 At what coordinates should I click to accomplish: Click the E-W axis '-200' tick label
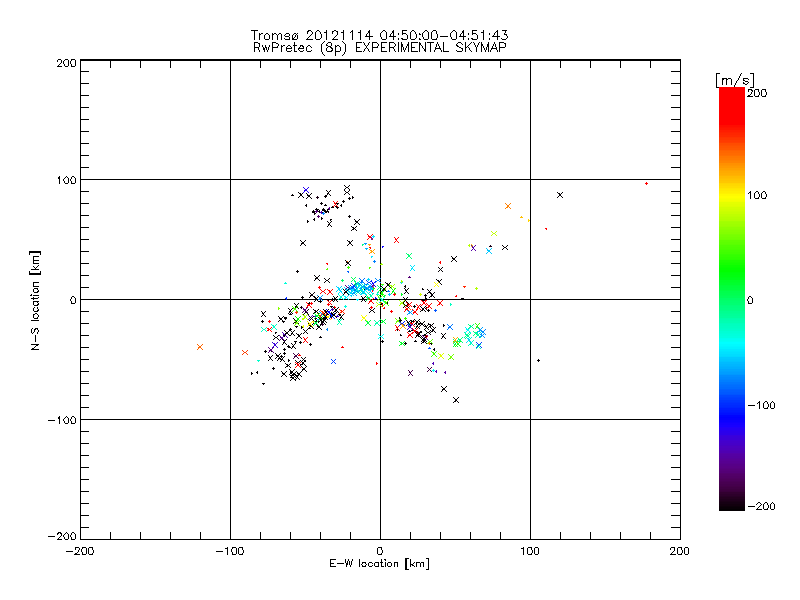[80, 551]
